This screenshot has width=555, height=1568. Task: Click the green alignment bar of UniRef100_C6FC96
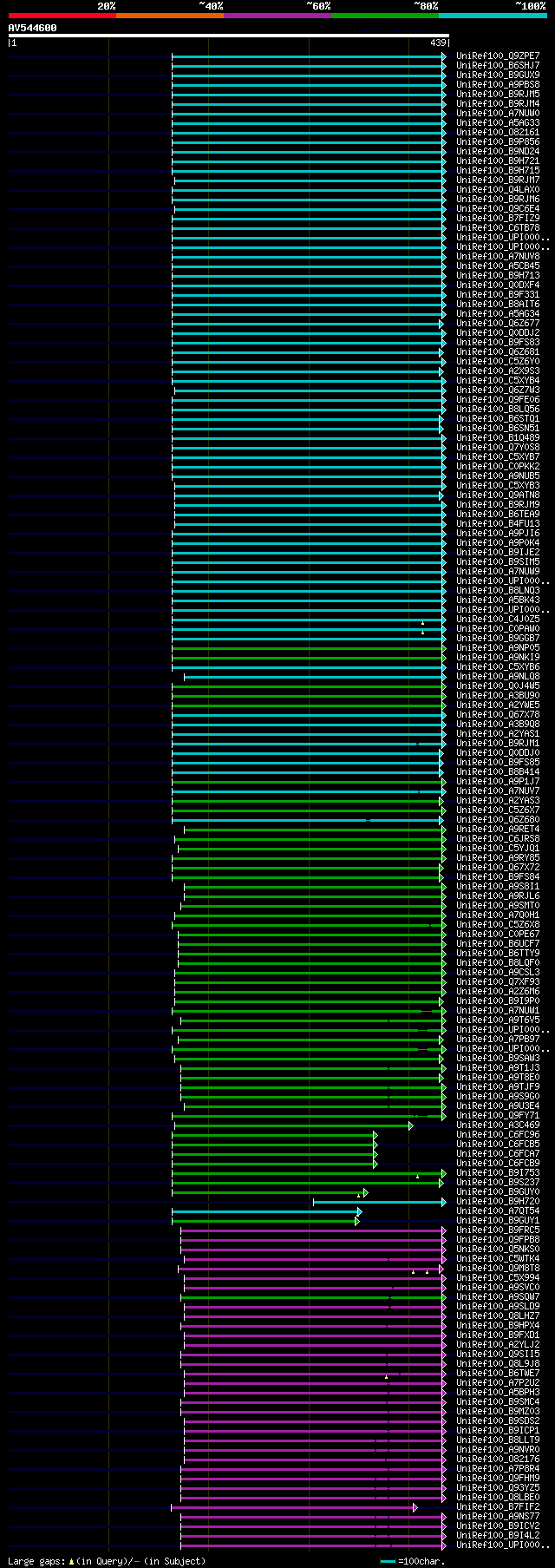(275, 1135)
